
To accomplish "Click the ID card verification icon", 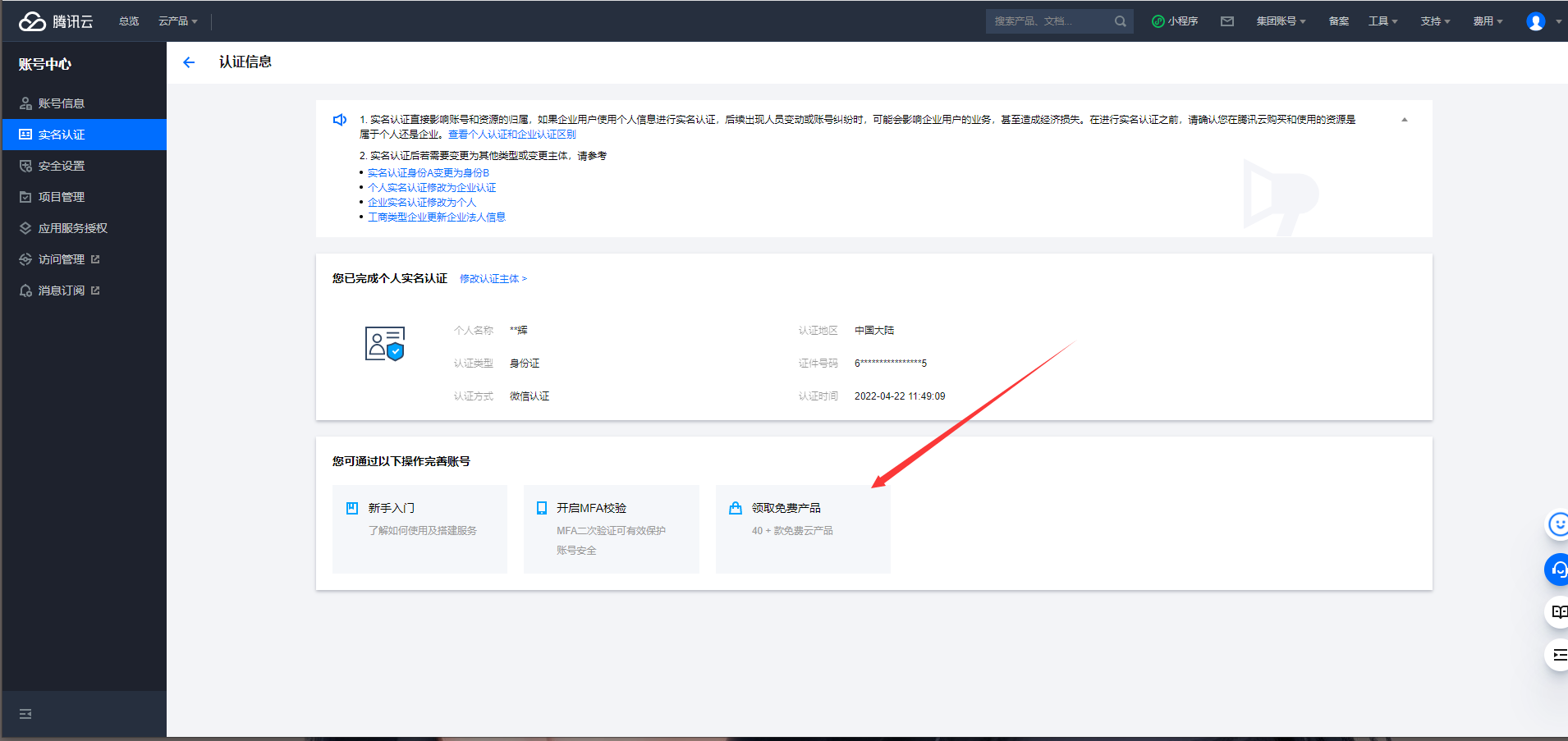I will coord(385,344).
